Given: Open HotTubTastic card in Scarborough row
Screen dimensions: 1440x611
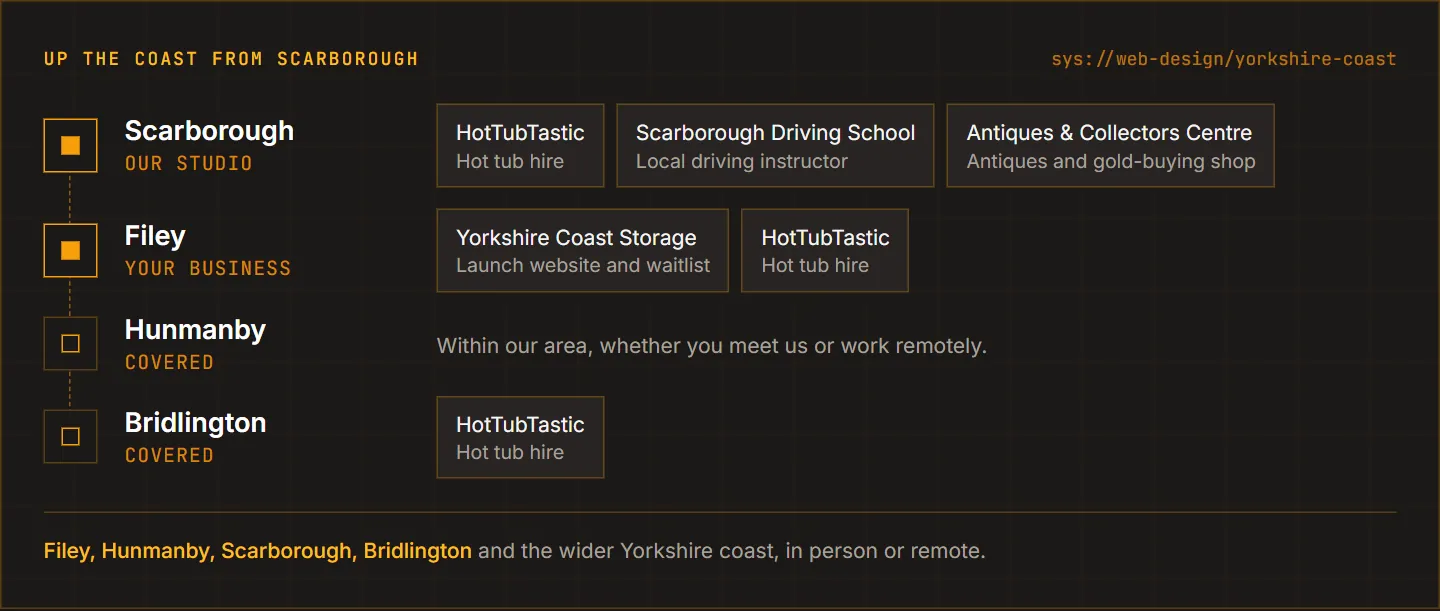Looking at the screenshot, I should [520, 146].
